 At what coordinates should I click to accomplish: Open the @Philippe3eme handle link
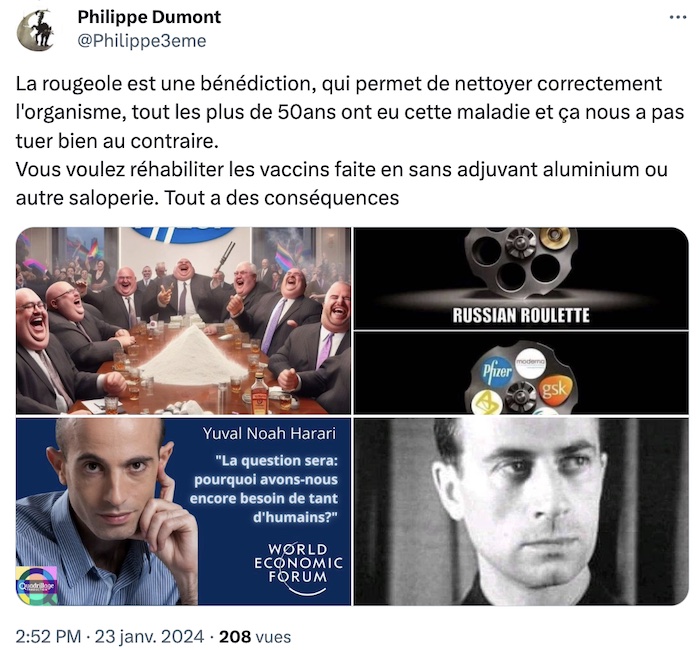coord(142,41)
